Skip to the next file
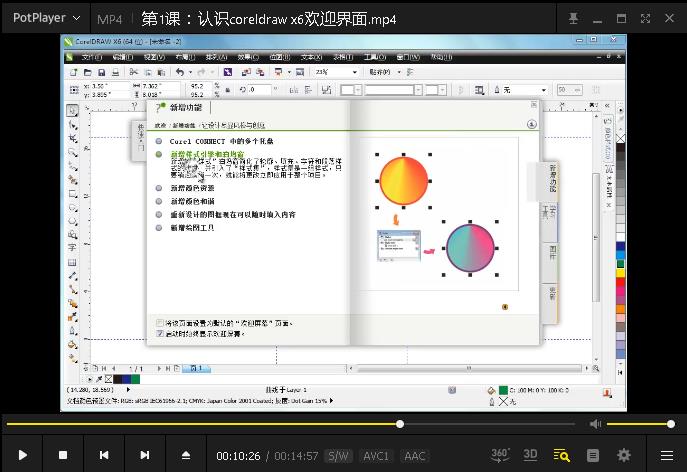The image size is (687, 472). (x=145, y=455)
